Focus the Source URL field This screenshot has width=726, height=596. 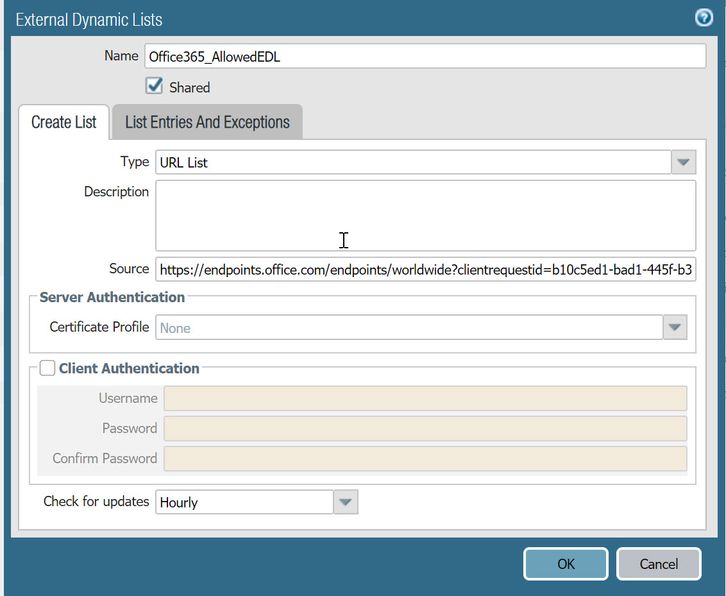[425, 269]
